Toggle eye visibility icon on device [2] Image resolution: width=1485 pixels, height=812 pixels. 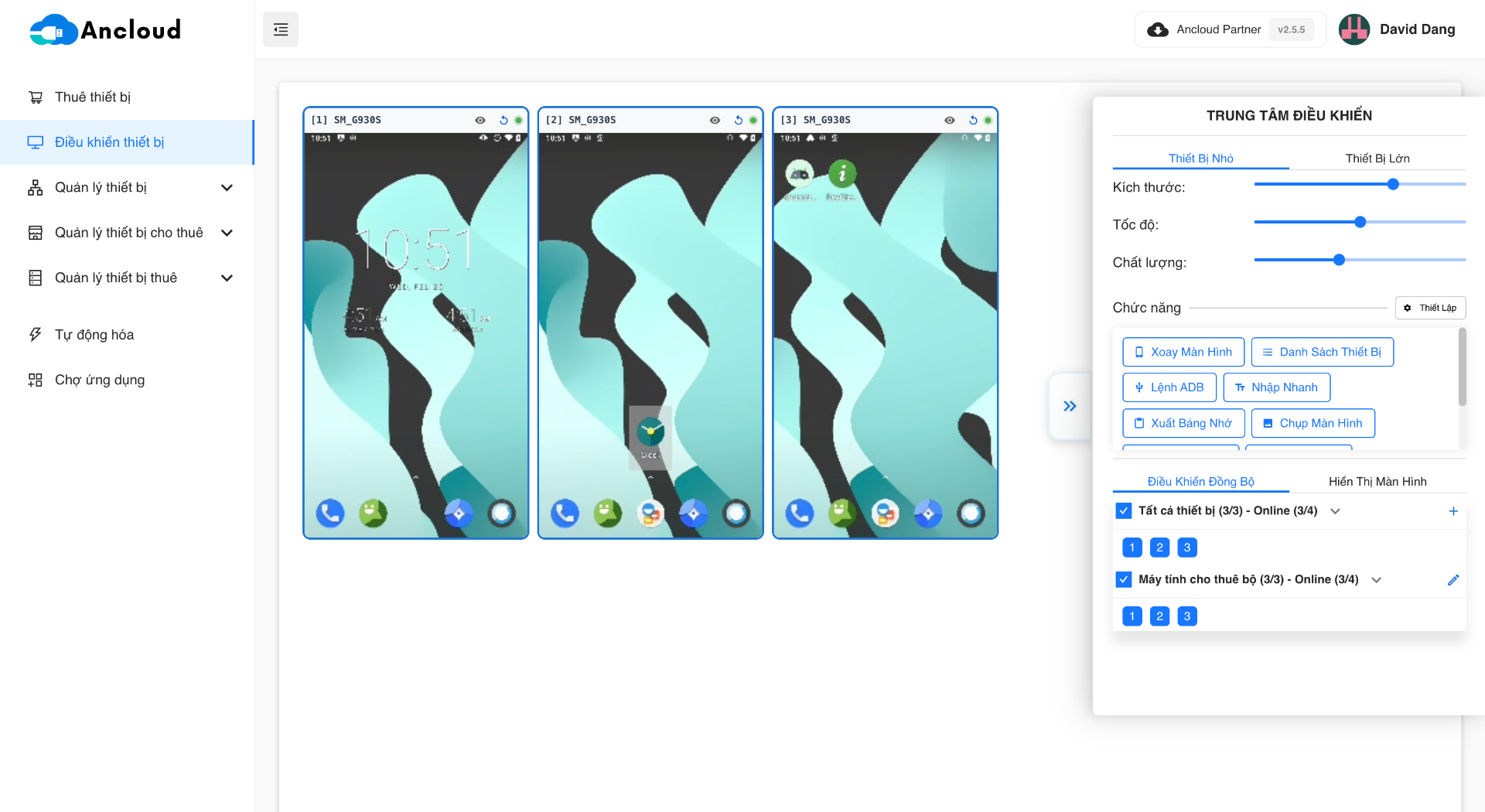click(715, 120)
